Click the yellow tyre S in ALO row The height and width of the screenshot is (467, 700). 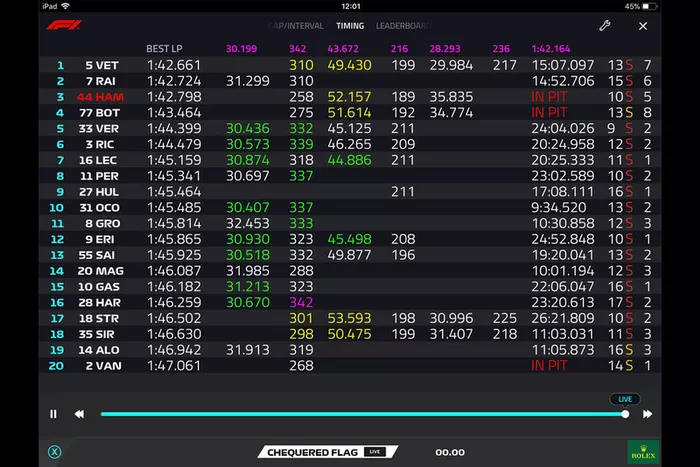(629, 350)
